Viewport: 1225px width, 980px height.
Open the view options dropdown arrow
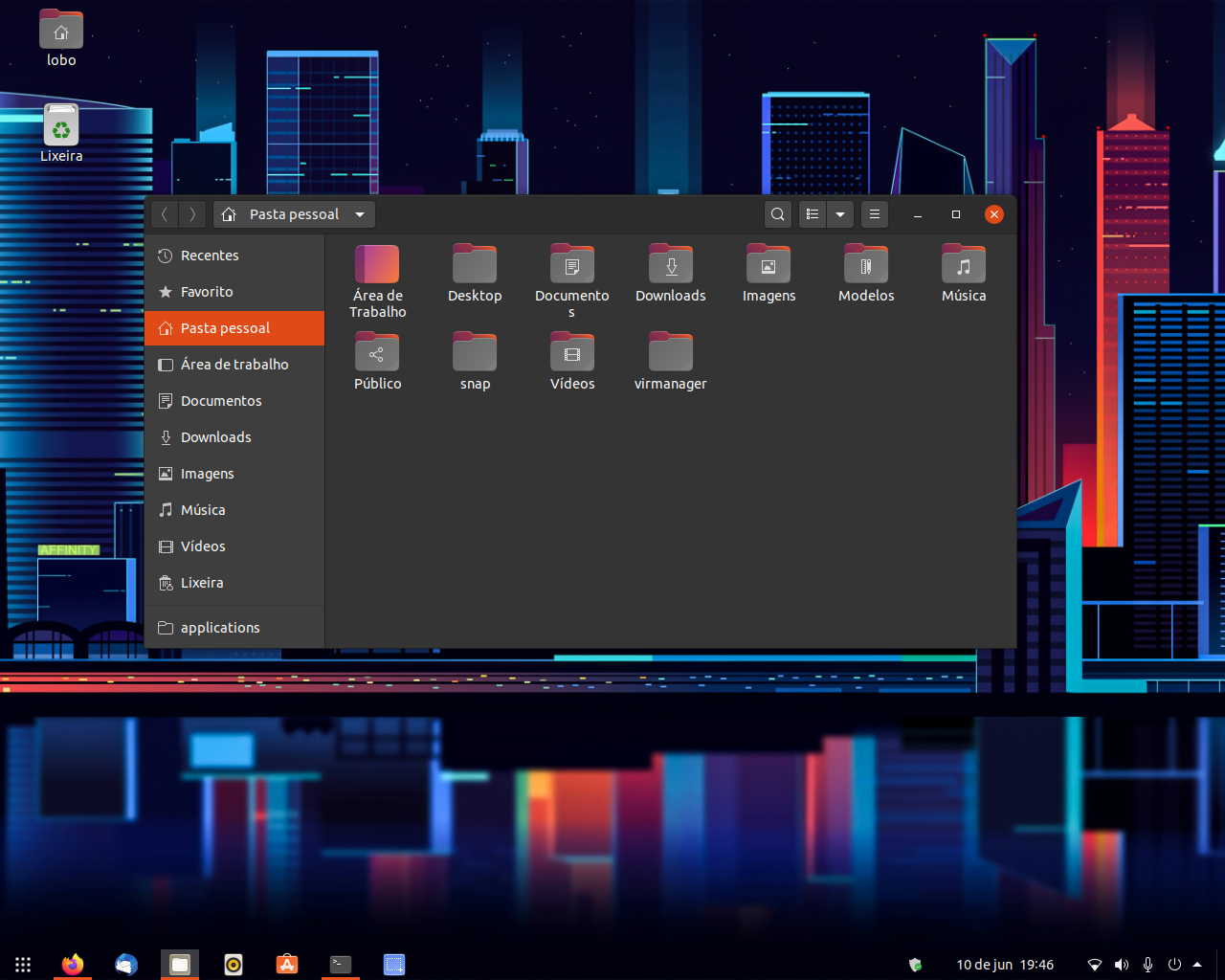[839, 214]
